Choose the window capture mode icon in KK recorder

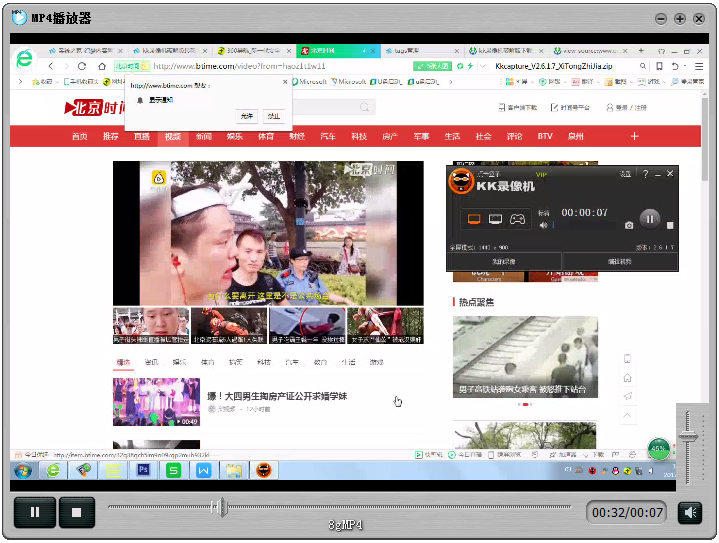tap(496, 219)
